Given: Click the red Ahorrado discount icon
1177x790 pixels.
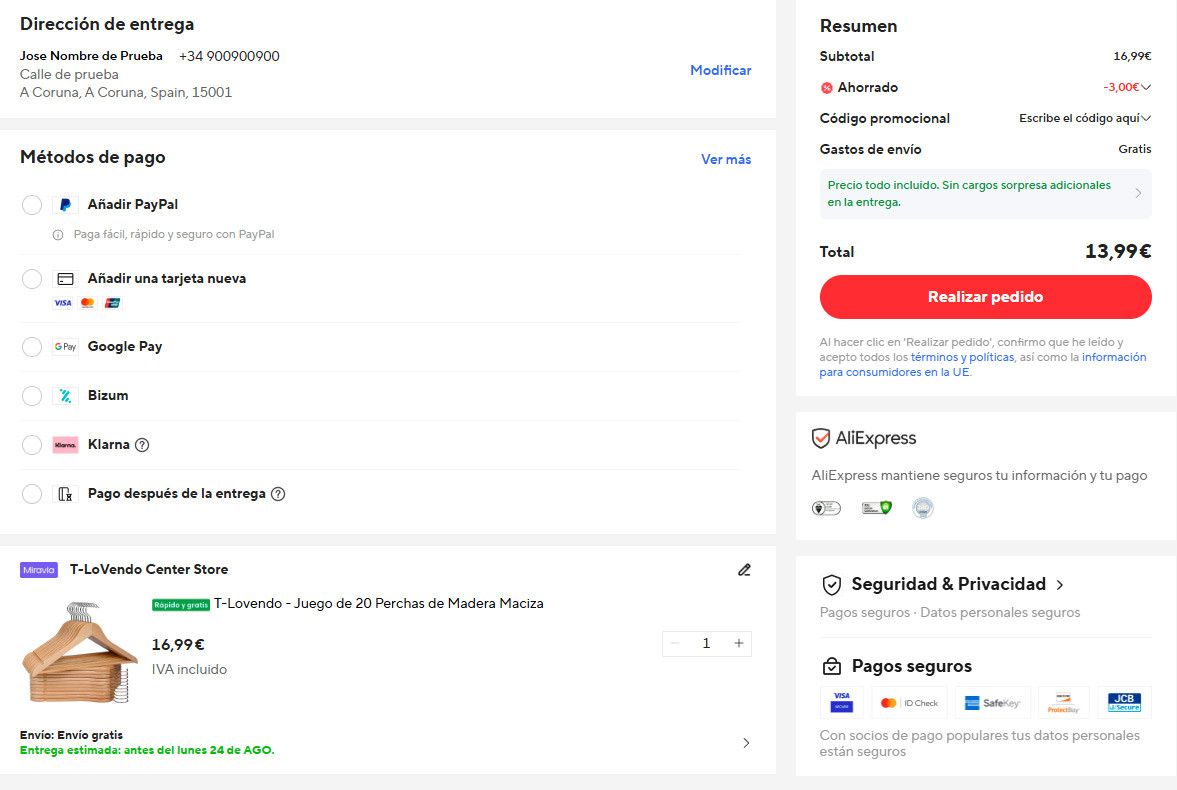Looking at the screenshot, I should (x=826, y=88).
